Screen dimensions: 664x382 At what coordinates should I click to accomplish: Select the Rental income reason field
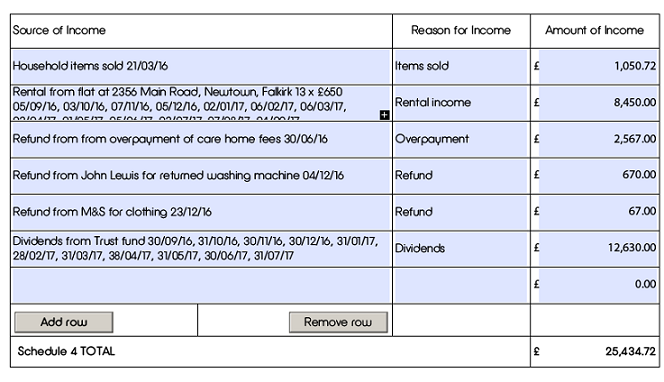coord(461,103)
